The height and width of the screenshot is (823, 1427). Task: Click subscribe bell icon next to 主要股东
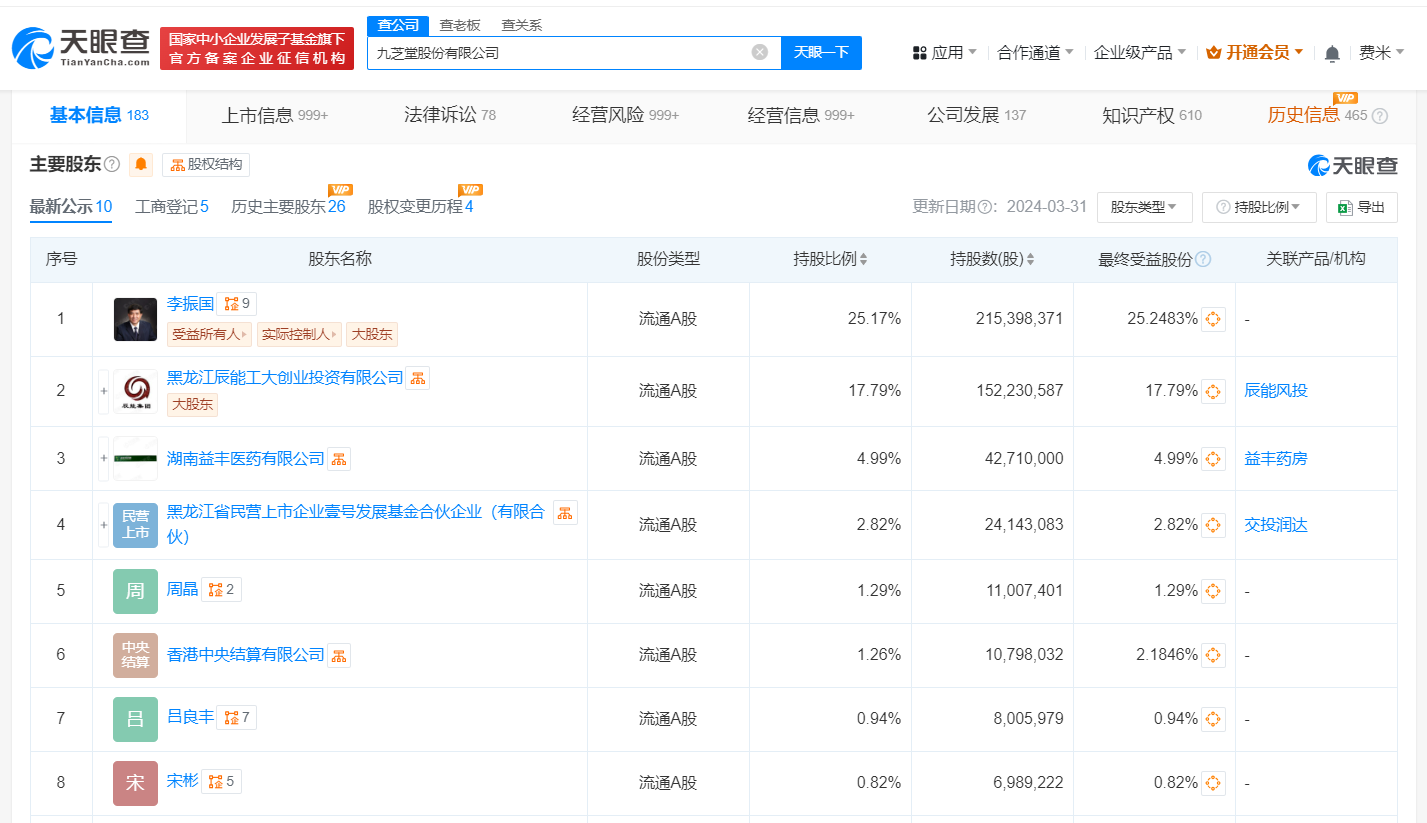140,164
